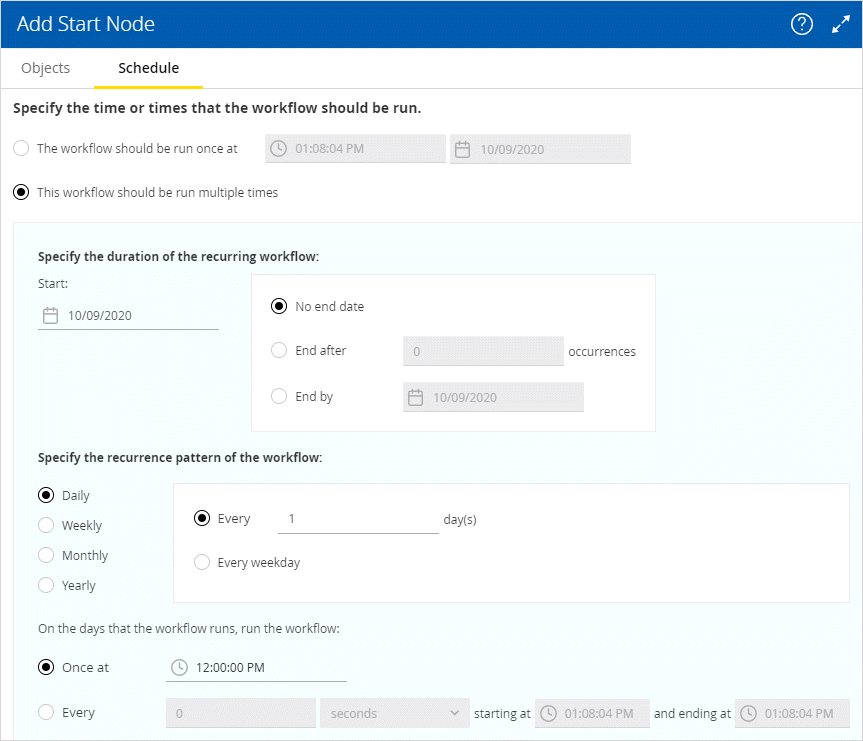This screenshot has height=741, width=863.
Task: Click the End after occurrences number field
Action: tap(483, 351)
